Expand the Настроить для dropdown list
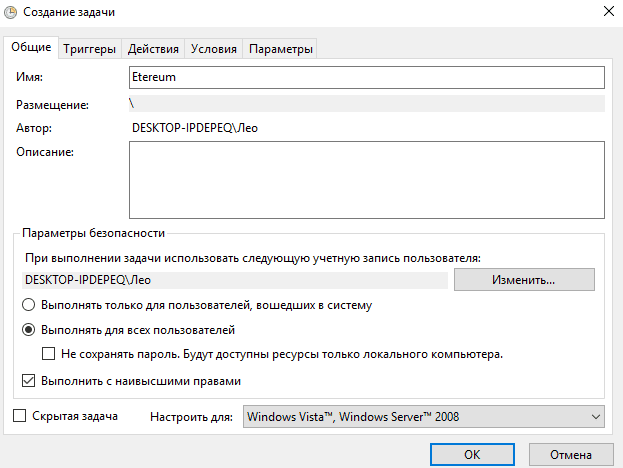 click(425, 416)
